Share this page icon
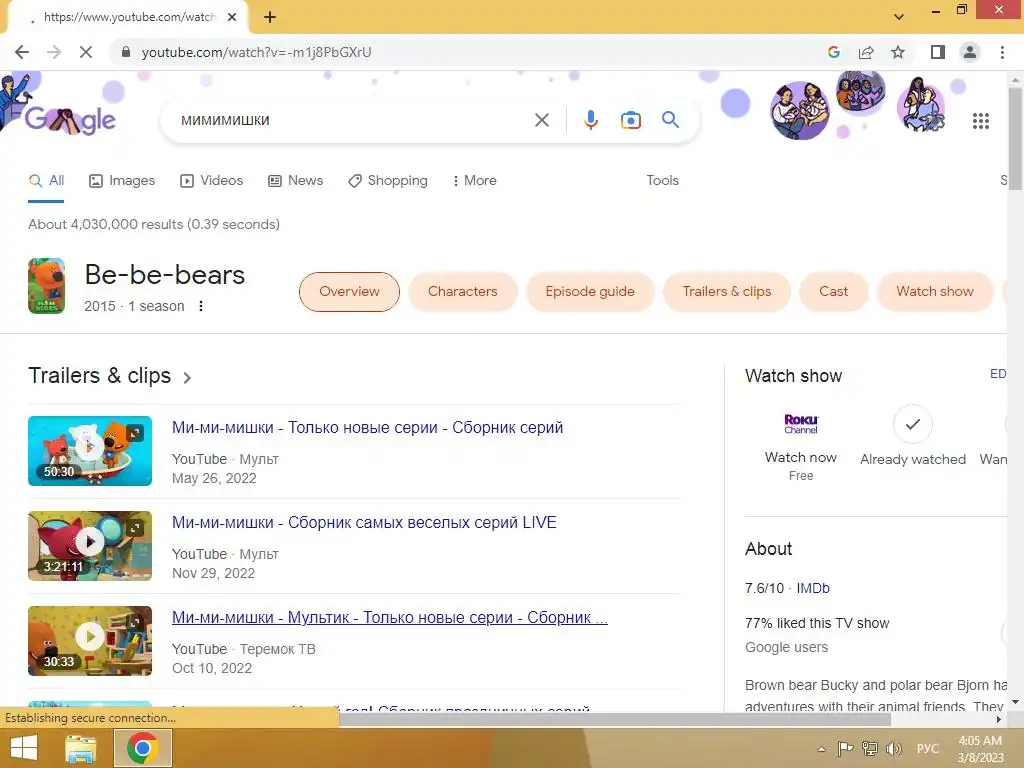Screen dimensions: 1024x768 866,52
